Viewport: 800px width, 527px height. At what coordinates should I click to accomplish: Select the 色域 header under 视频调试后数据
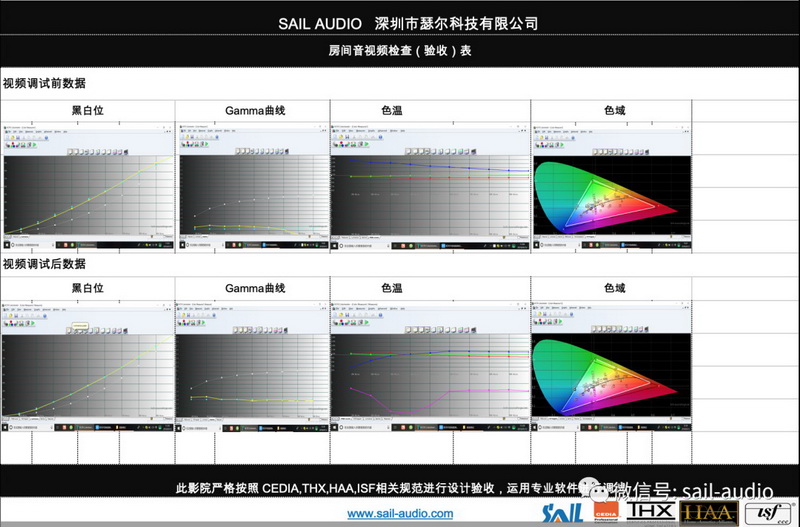pyautogui.click(x=615, y=288)
